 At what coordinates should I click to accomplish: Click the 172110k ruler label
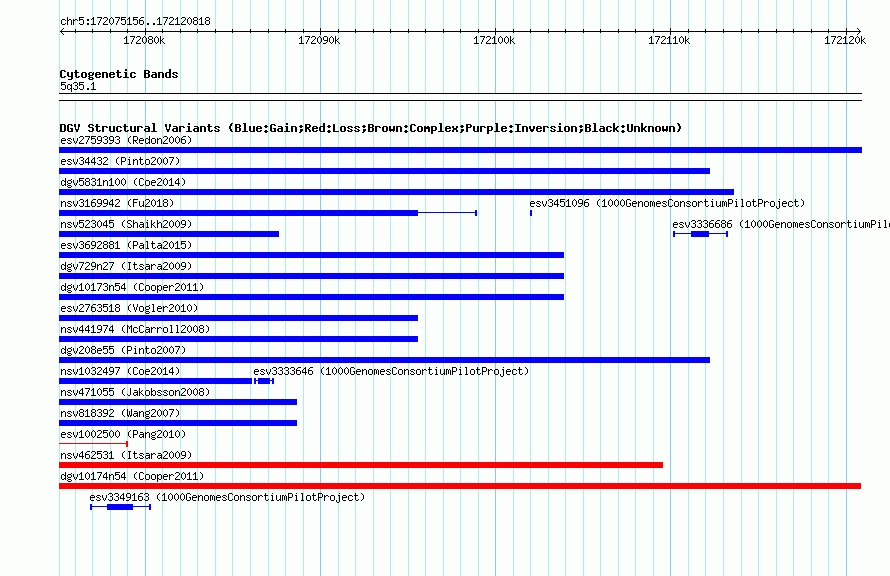click(x=669, y=40)
